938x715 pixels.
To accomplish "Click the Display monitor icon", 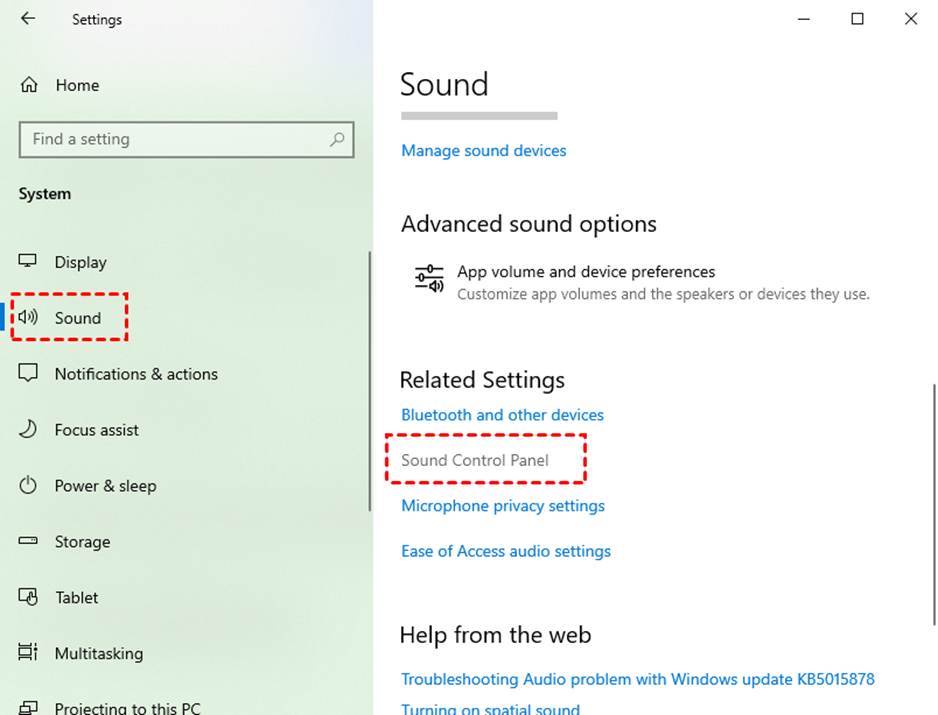I will [28, 262].
